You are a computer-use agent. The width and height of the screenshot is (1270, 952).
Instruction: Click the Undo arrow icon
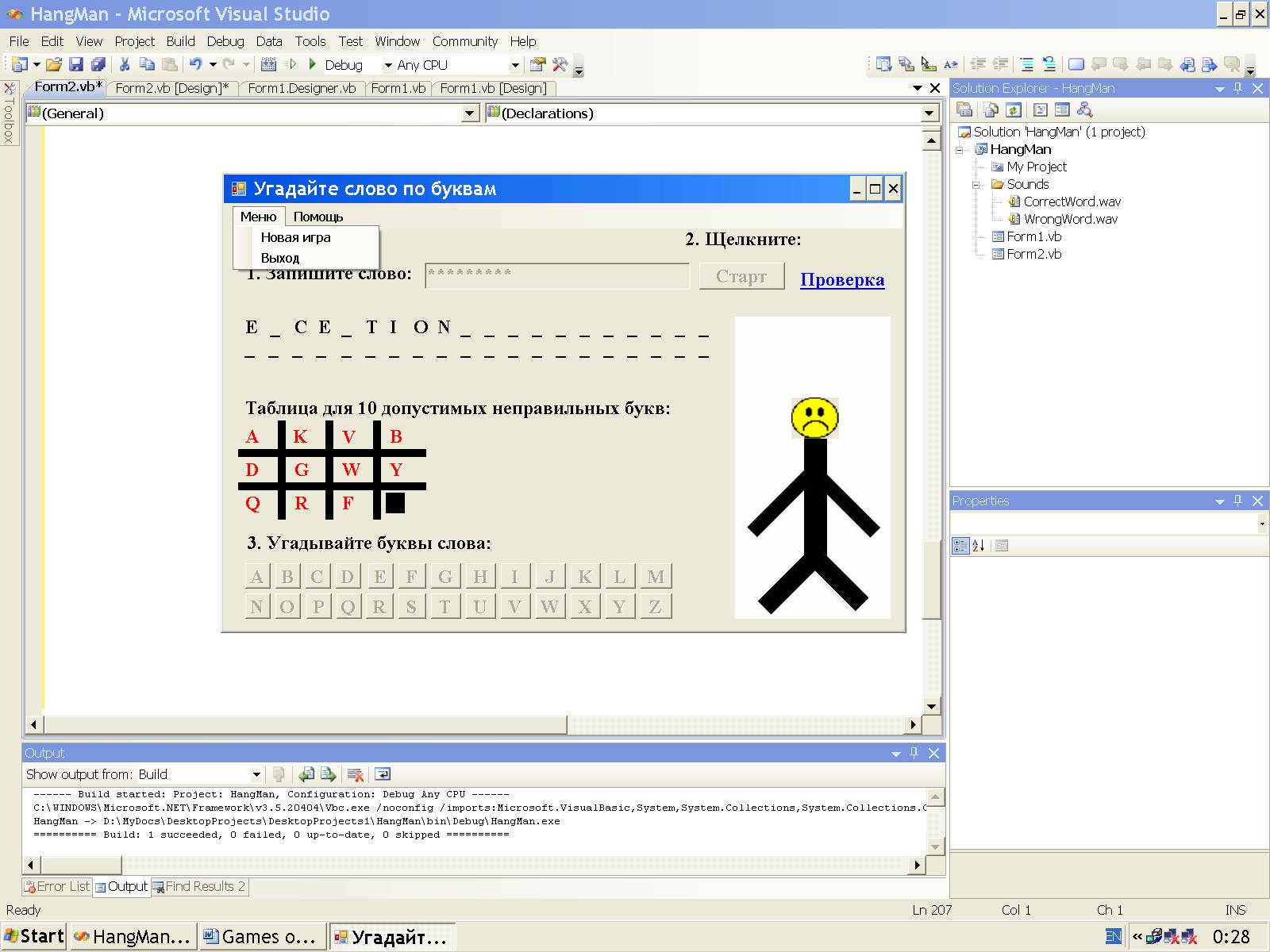(x=195, y=65)
